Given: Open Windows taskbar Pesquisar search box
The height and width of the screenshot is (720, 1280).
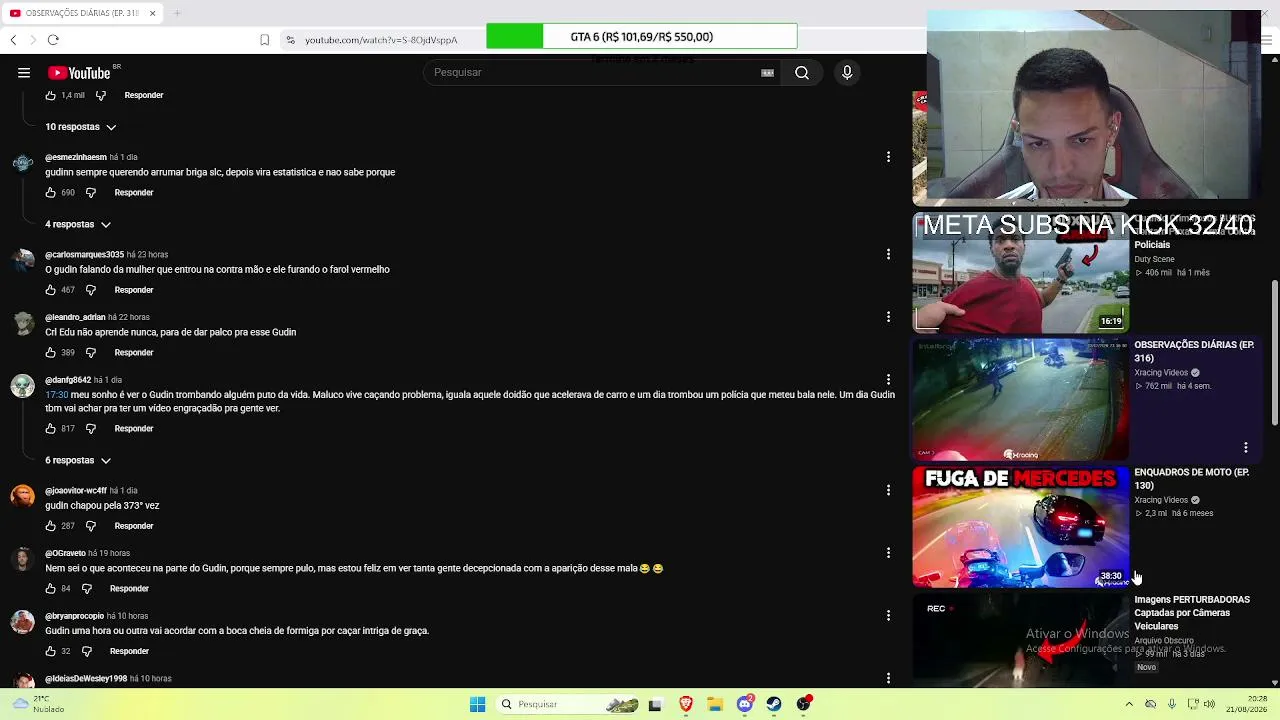Looking at the screenshot, I should tap(567, 704).
